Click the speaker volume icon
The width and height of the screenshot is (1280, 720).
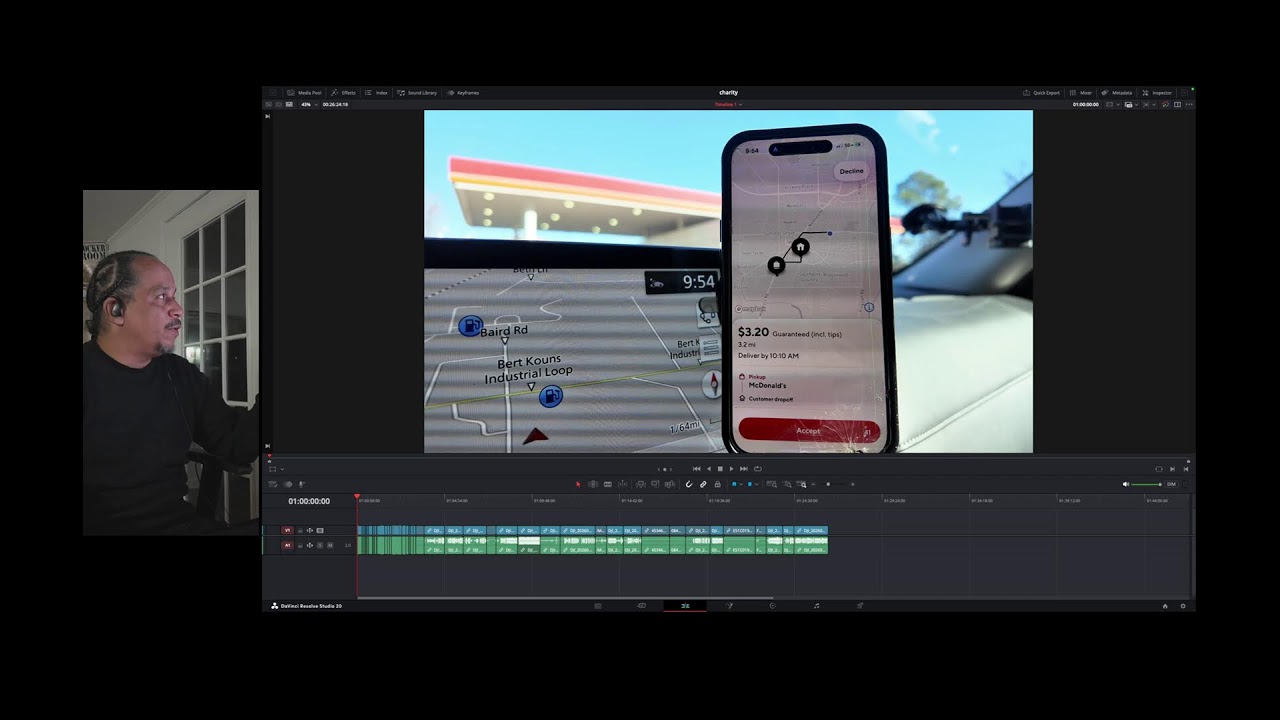tap(1125, 484)
